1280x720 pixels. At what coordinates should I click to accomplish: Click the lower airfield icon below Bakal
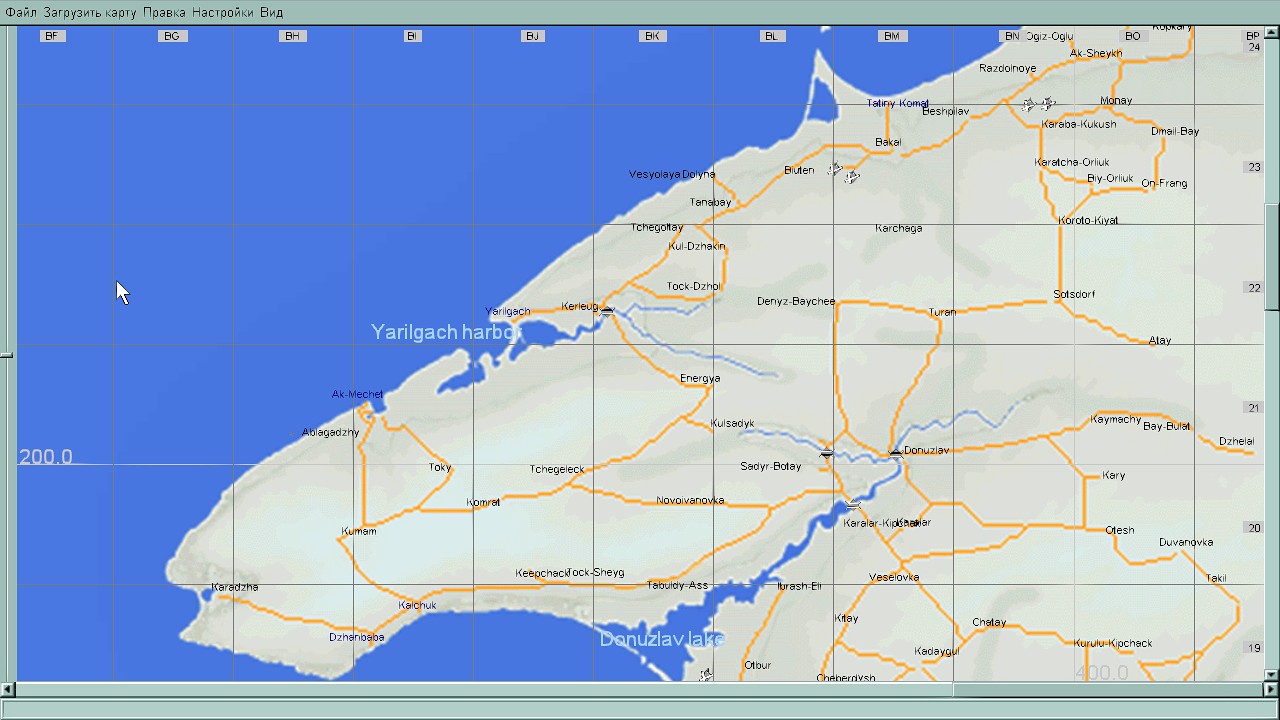point(851,177)
